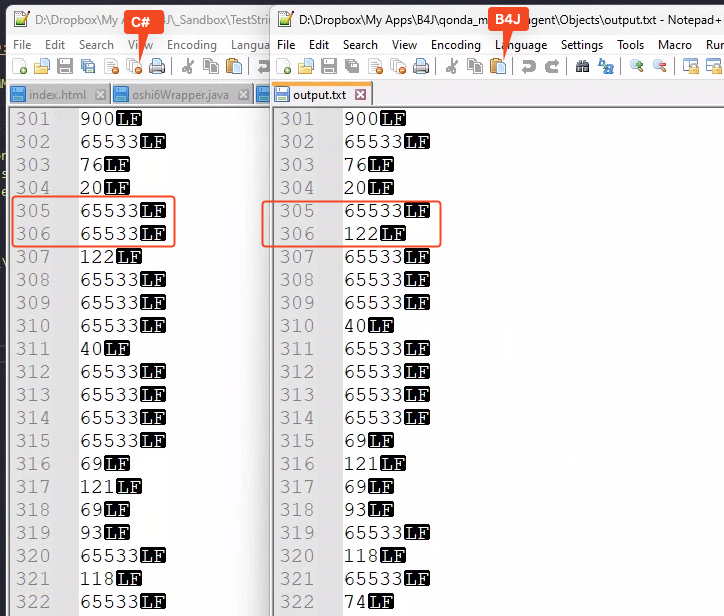Open Settings menu in output.txt window

(x=582, y=45)
